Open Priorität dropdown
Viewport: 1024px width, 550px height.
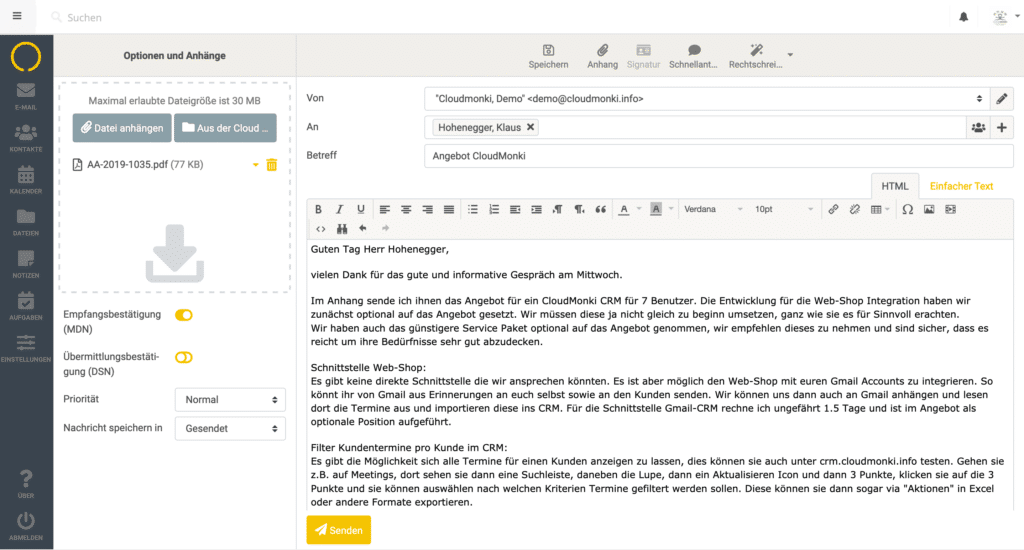230,400
